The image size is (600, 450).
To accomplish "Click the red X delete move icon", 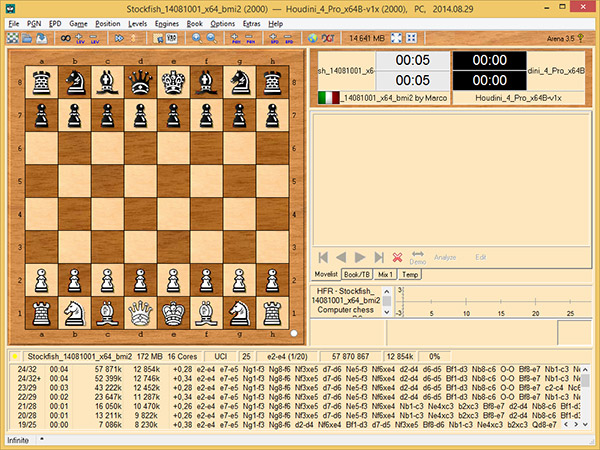I will point(397,257).
